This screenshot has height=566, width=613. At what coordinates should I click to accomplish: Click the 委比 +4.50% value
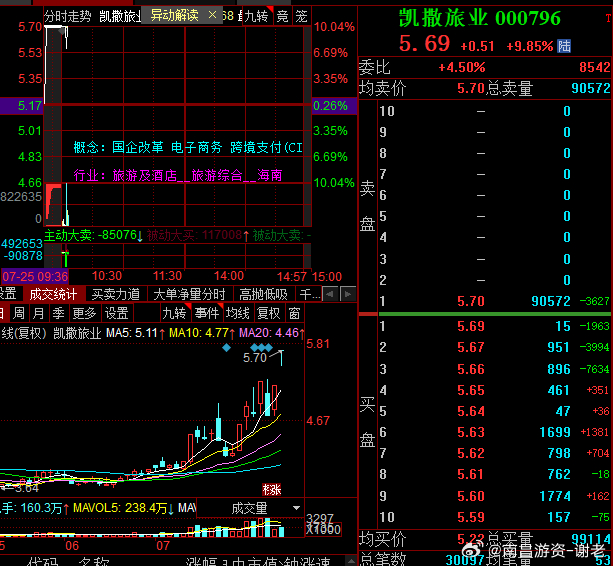pos(462,67)
